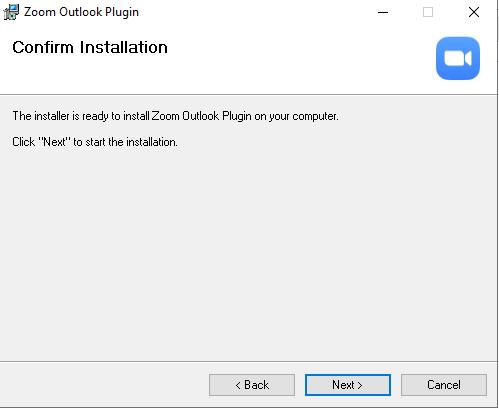This screenshot has height=408, width=499.
Task: Start installation with the Next button
Action: point(348,385)
